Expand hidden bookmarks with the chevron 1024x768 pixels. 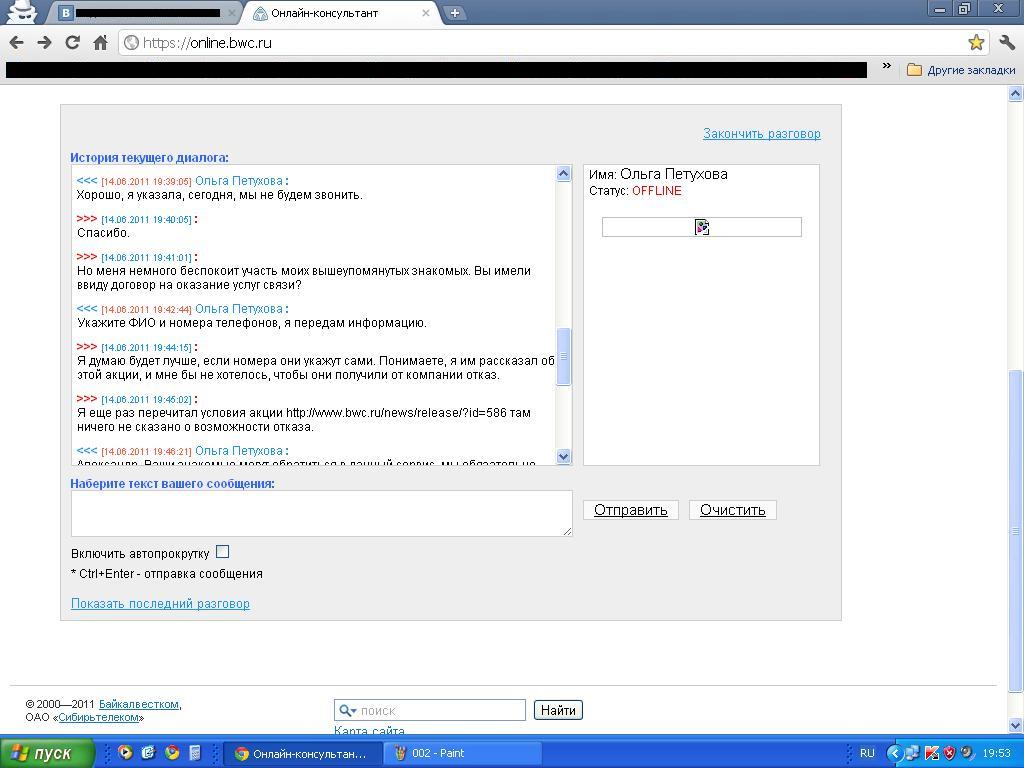point(886,67)
